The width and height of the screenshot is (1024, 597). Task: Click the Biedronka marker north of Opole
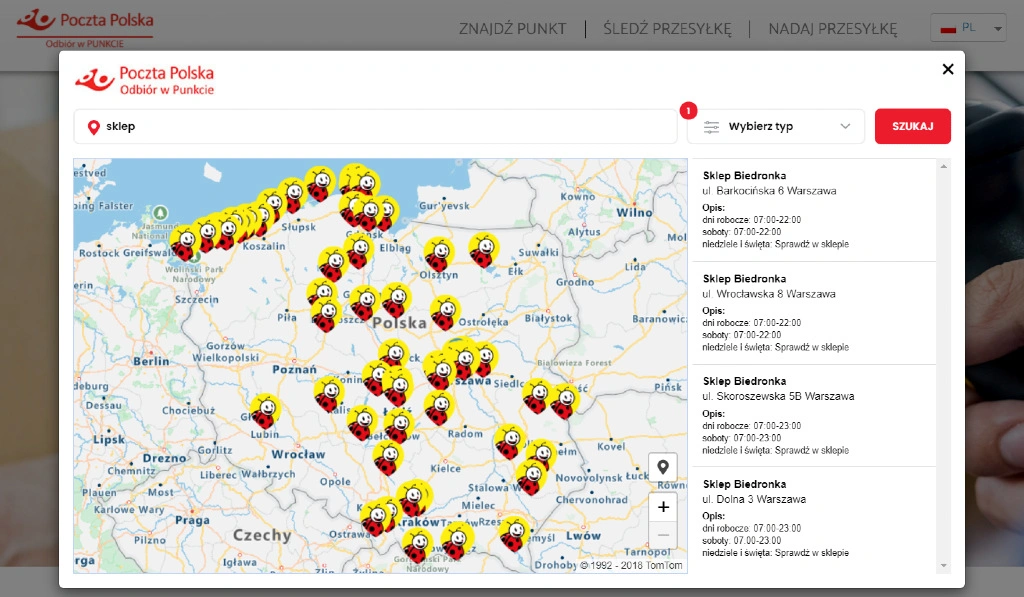click(388, 457)
